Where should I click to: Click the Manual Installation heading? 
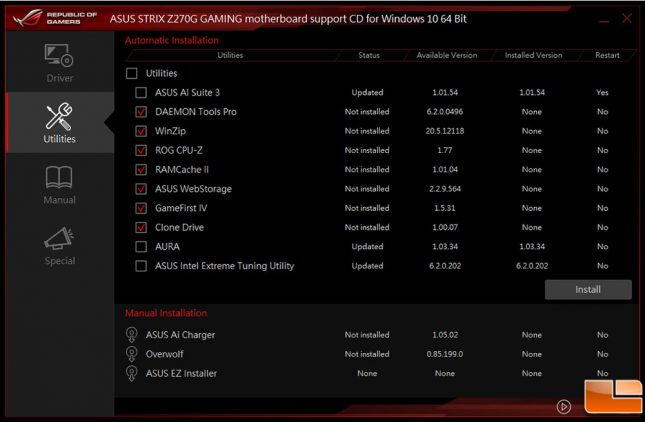click(166, 313)
